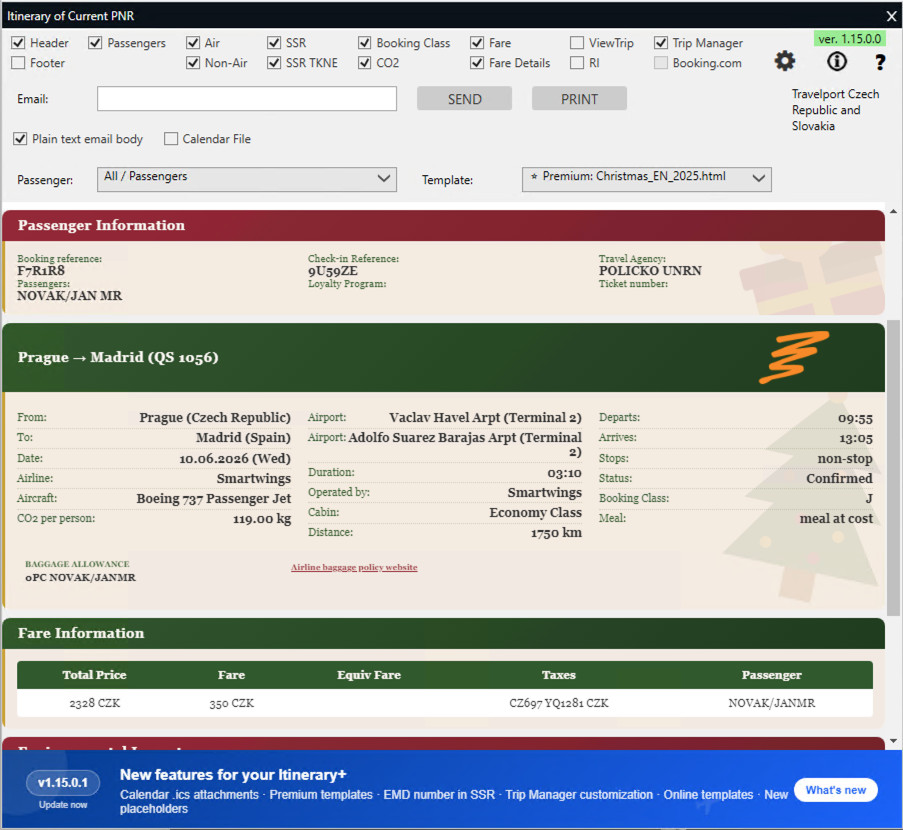Toggle the Calendar File checkbox

click(171, 139)
